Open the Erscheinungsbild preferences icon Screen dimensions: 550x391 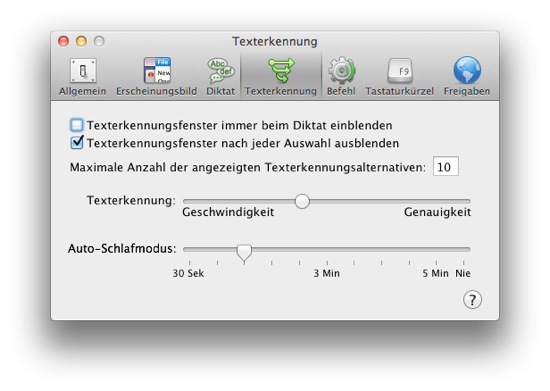pyautogui.click(x=157, y=70)
